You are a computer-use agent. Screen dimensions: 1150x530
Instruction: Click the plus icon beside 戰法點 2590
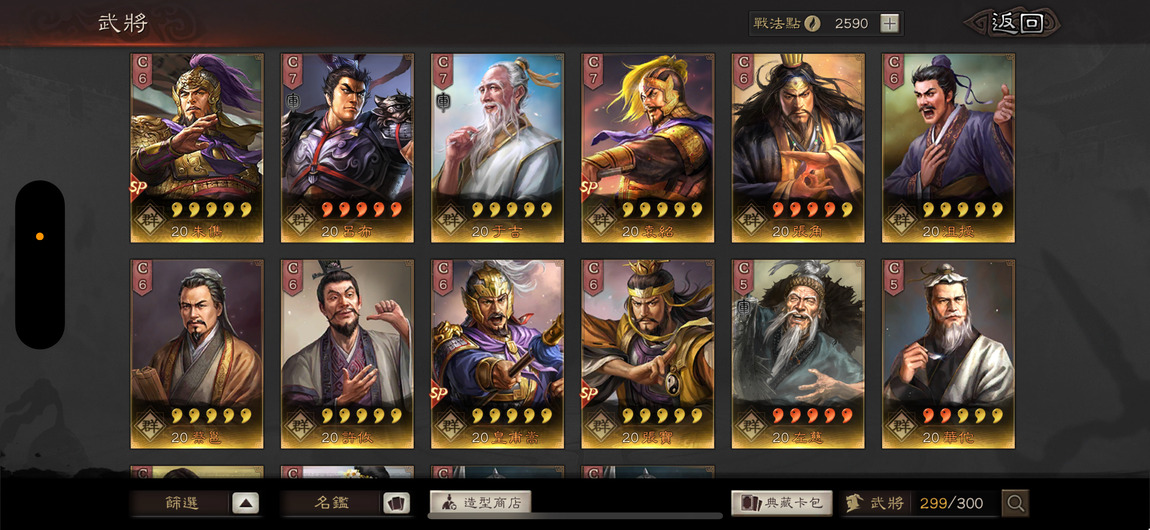point(889,23)
